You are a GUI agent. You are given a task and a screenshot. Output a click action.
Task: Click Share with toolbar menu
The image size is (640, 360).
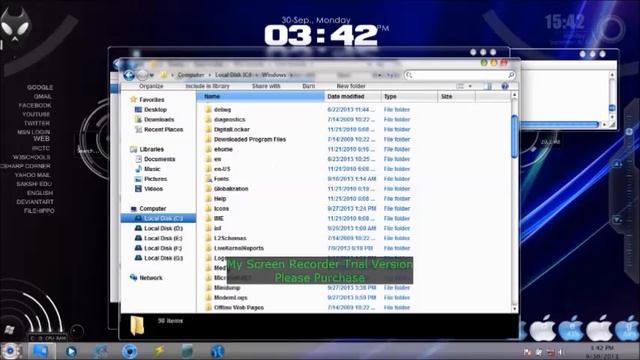266,86
